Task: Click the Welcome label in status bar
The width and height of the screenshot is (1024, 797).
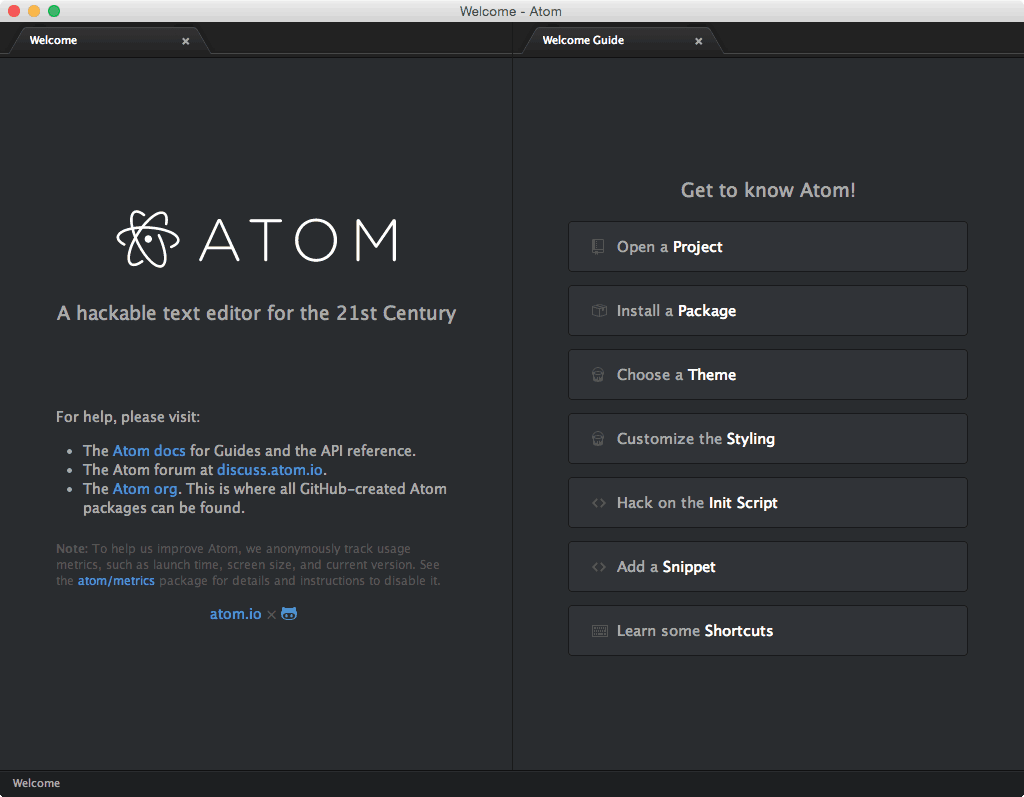Action: click(x=36, y=784)
